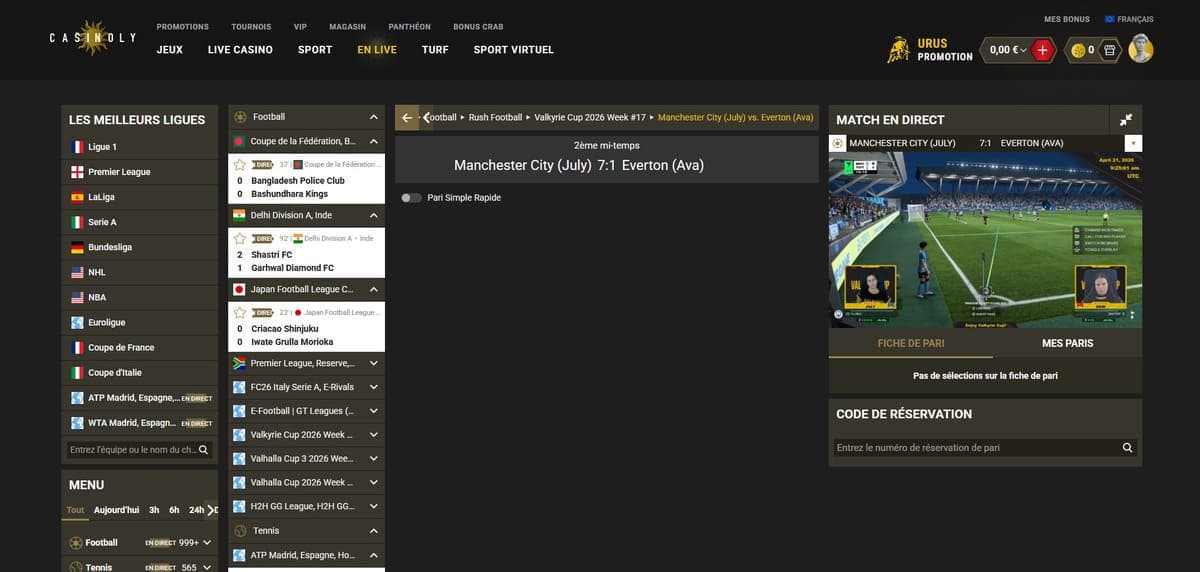Select Coupe de France in best leagues
The width and height of the screenshot is (1200, 572).
(139, 347)
